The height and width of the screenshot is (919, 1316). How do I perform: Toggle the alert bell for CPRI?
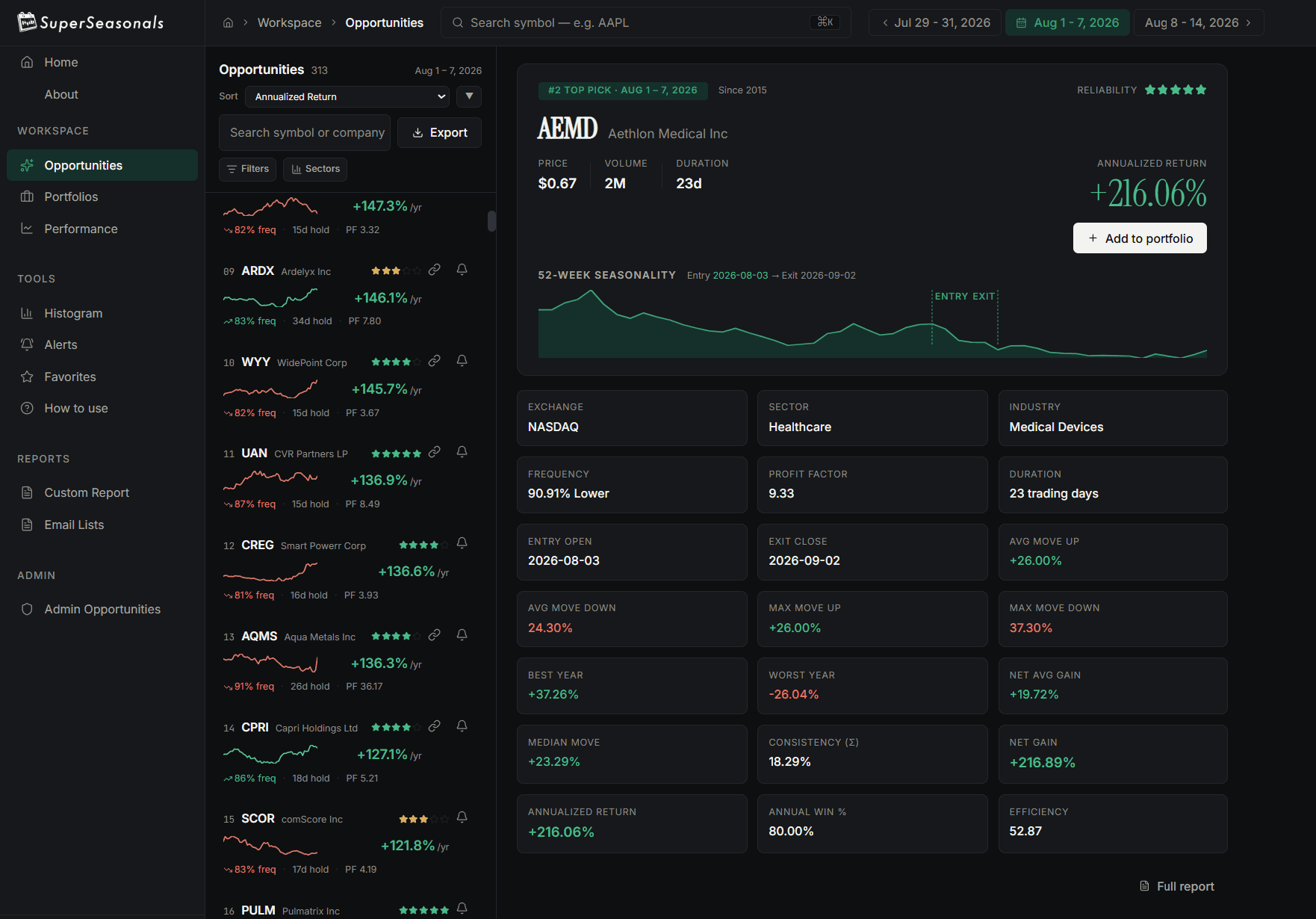(x=462, y=726)
